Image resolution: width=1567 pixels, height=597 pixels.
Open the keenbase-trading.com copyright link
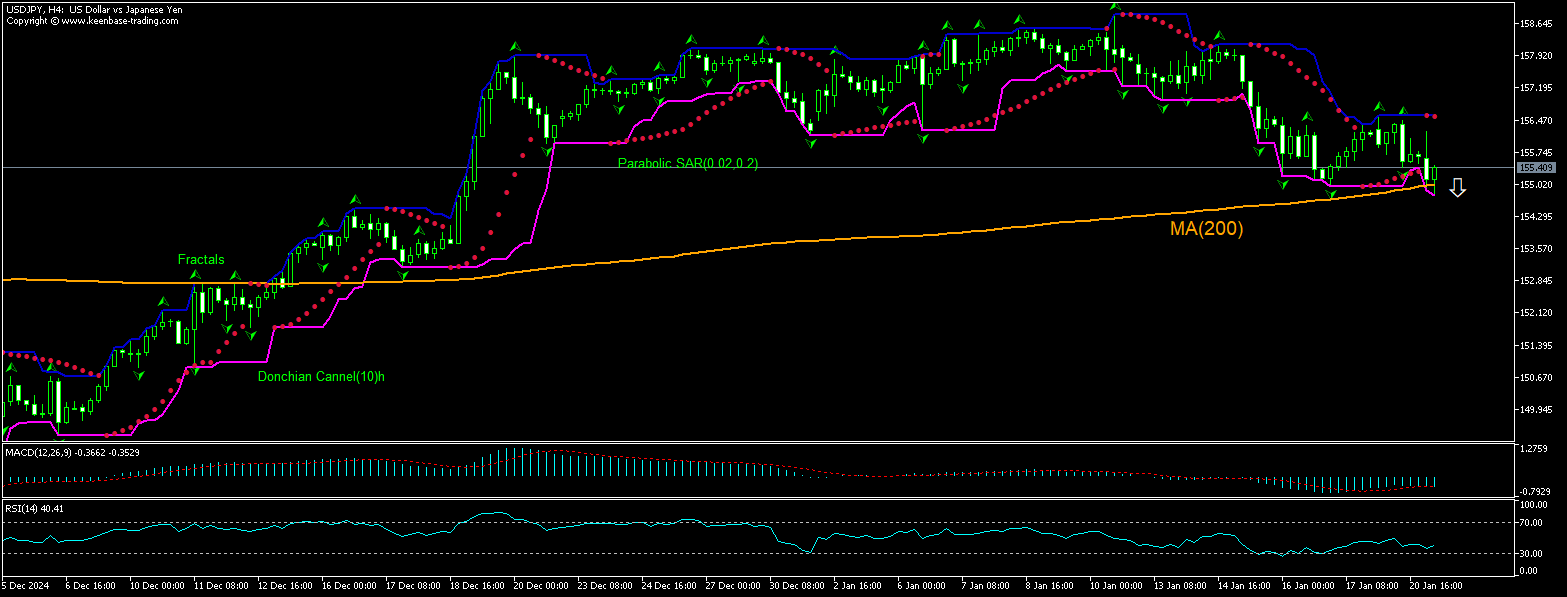(x=93, y=20)
